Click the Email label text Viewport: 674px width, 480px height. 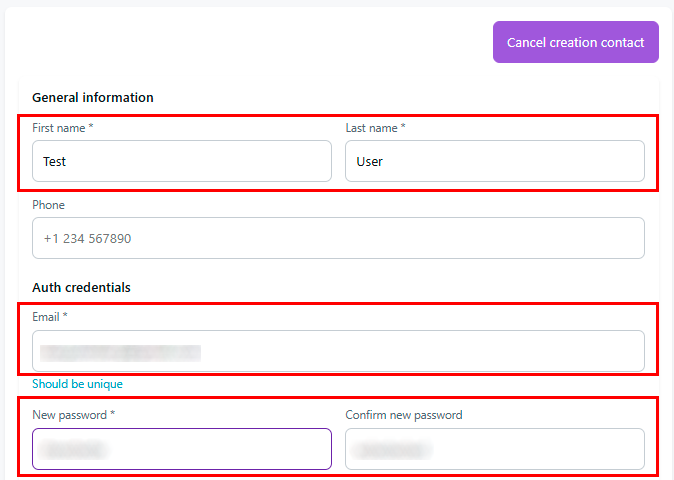(46, 317)
